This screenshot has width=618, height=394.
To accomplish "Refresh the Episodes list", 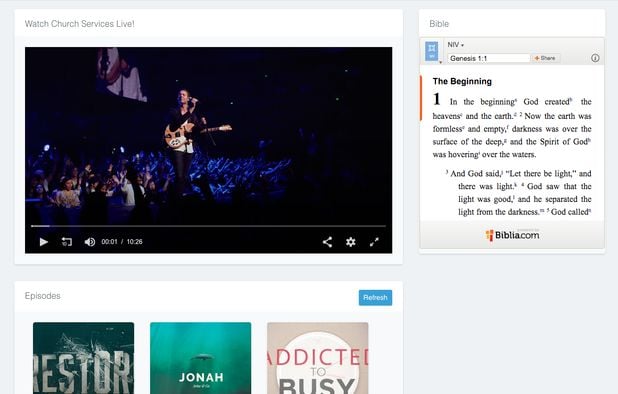I will (375, 297).
